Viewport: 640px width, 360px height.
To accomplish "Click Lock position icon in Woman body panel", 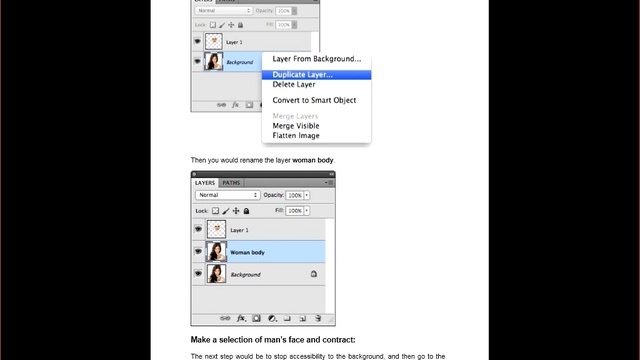I will (236, 211).
